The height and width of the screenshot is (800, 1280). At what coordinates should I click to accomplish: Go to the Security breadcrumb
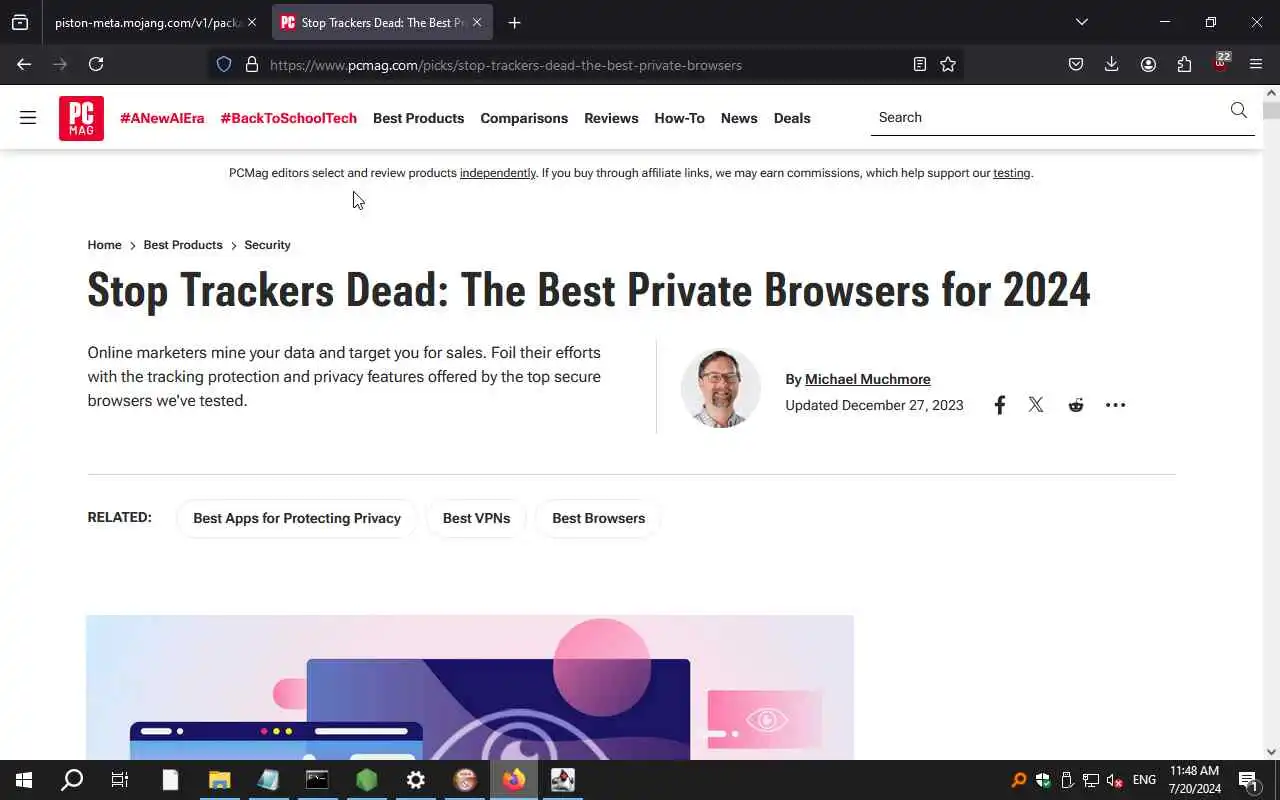tap(267, 245)
